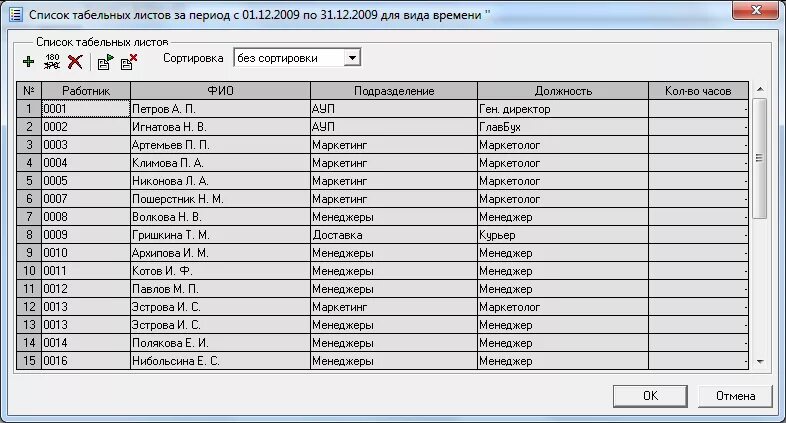Select the Котов И. Ф. cell
786x423 pixels.
(220, 271)
